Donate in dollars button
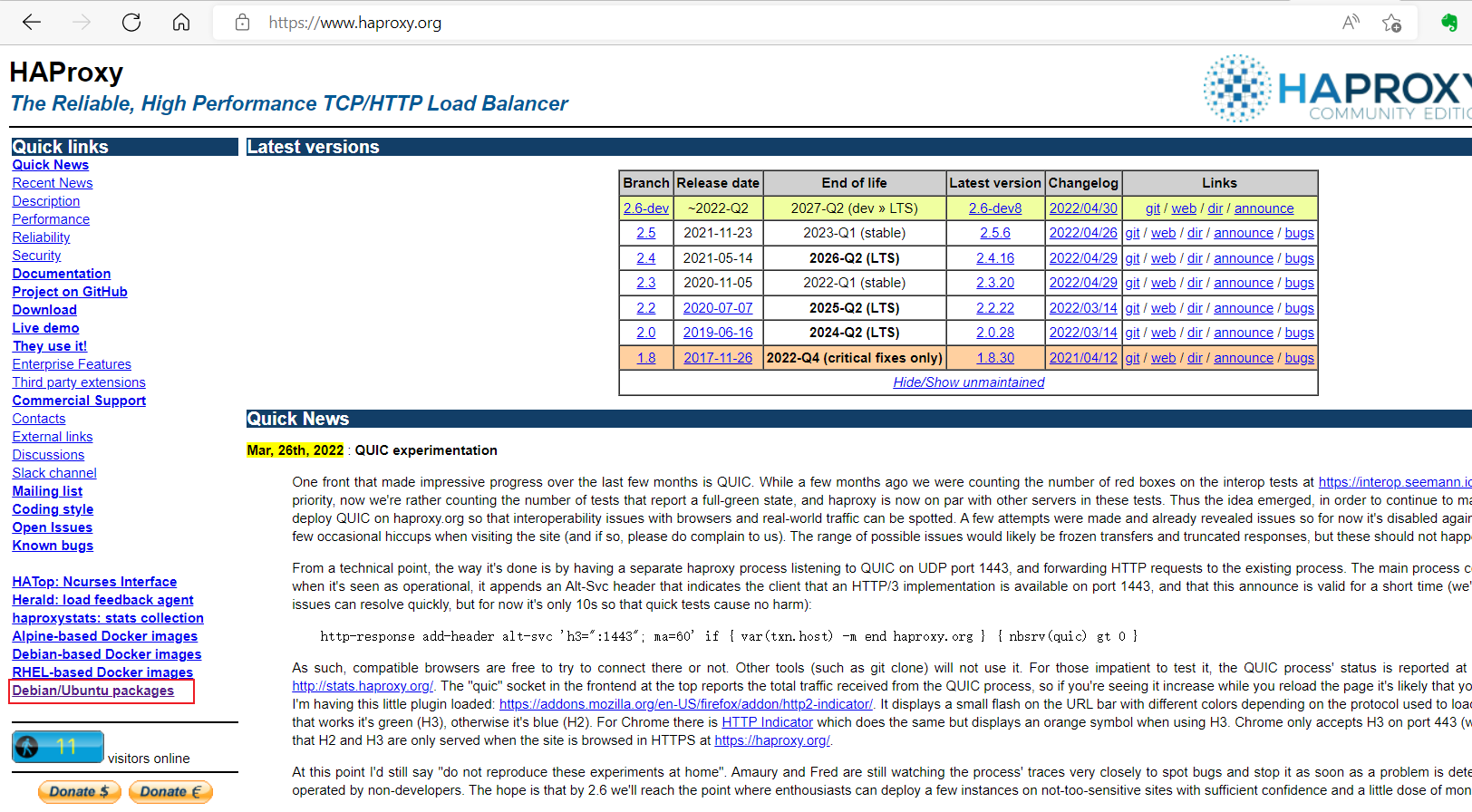 coord(79,791)
